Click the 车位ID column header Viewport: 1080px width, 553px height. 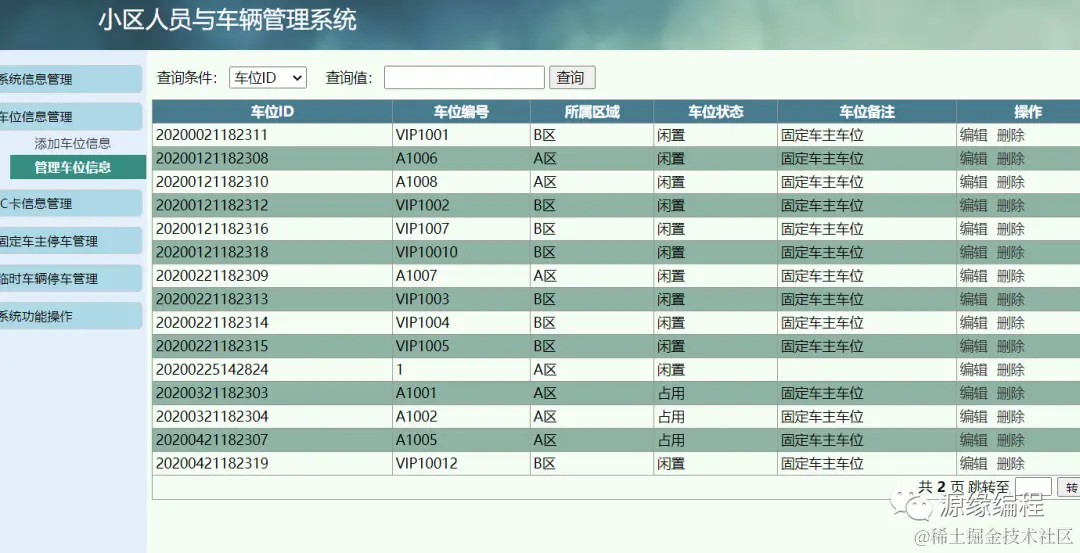pyautogui.click(x=272, y=112)
